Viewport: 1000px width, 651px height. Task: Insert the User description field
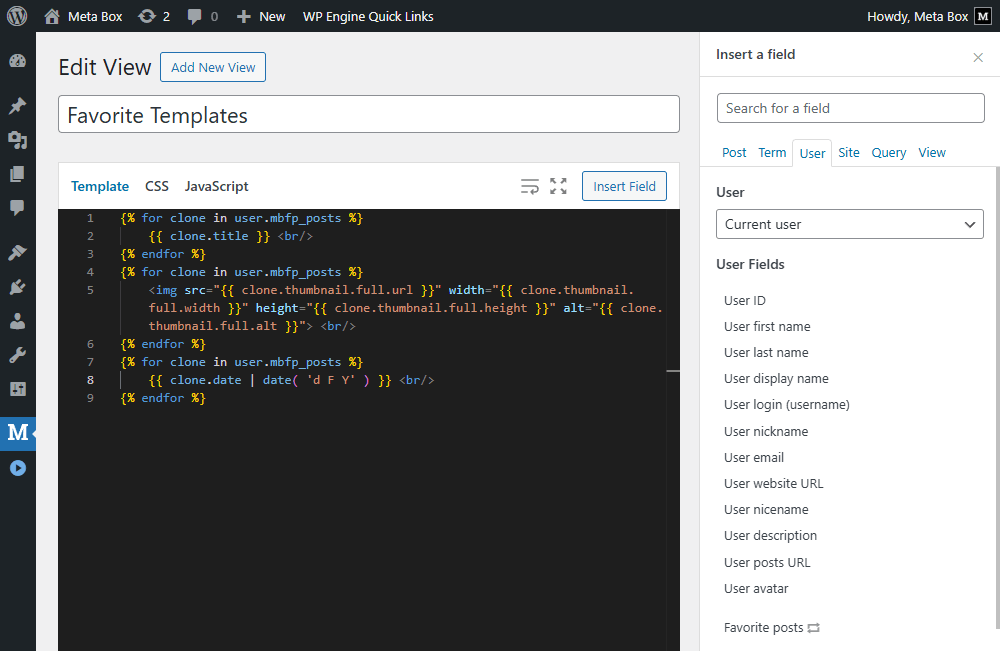click(770, 536)
